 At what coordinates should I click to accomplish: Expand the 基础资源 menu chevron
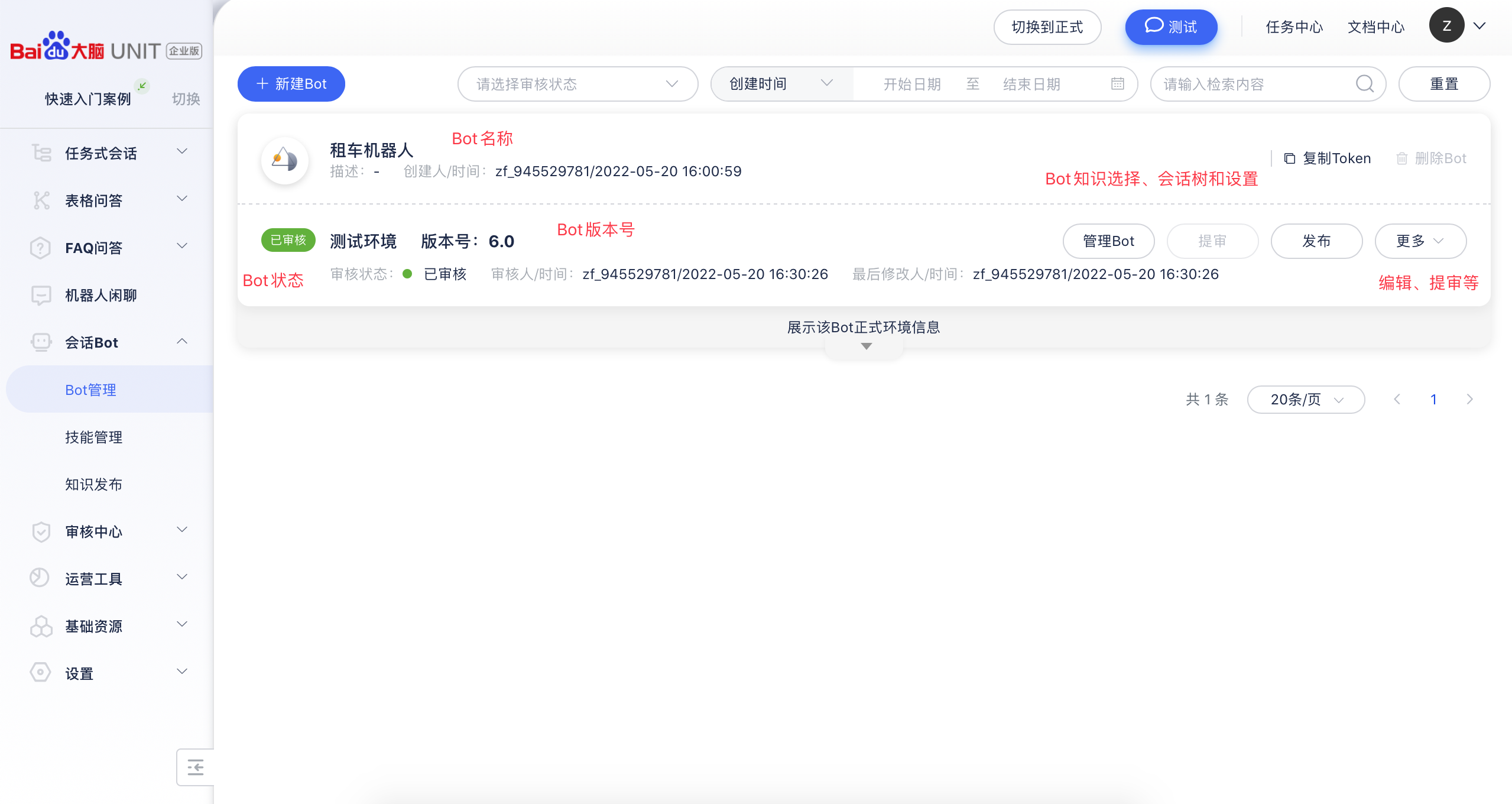click(x=183, y=624)
